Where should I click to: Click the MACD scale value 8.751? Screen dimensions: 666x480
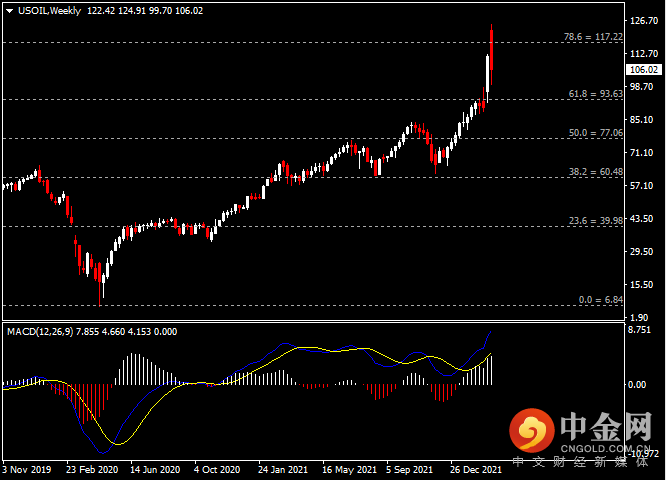[x=640, y=330]
